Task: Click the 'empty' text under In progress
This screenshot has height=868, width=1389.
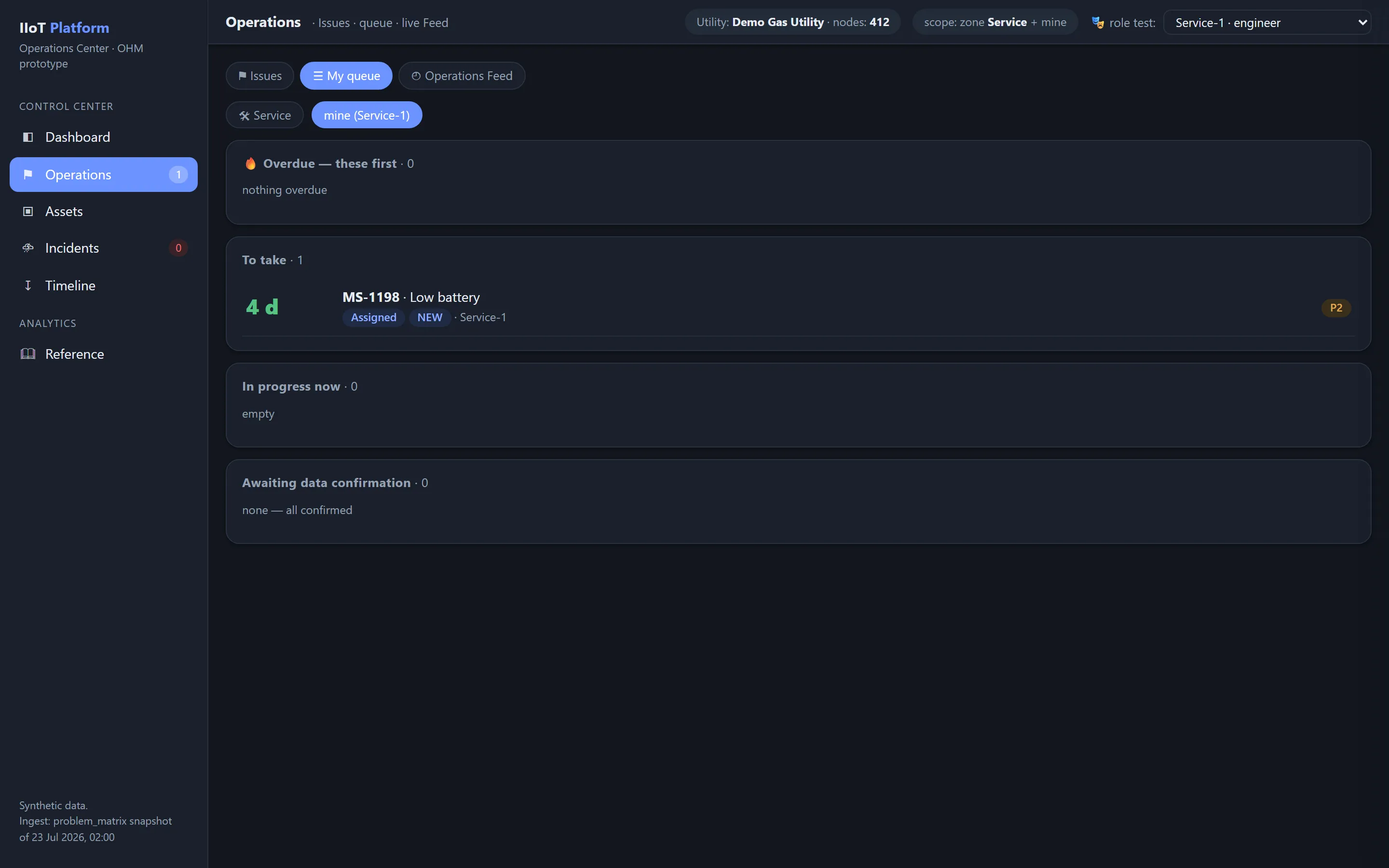Action: [259, 414]
